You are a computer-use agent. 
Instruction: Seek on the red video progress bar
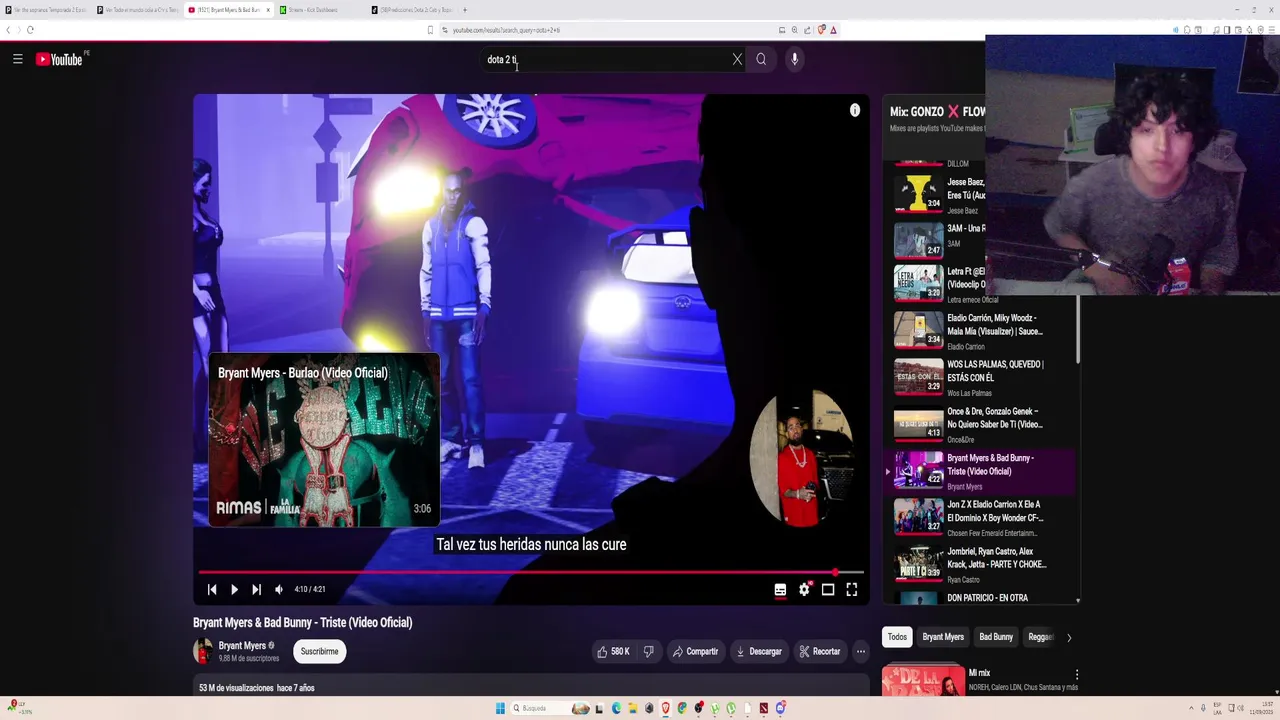click(x=531, y=572)
